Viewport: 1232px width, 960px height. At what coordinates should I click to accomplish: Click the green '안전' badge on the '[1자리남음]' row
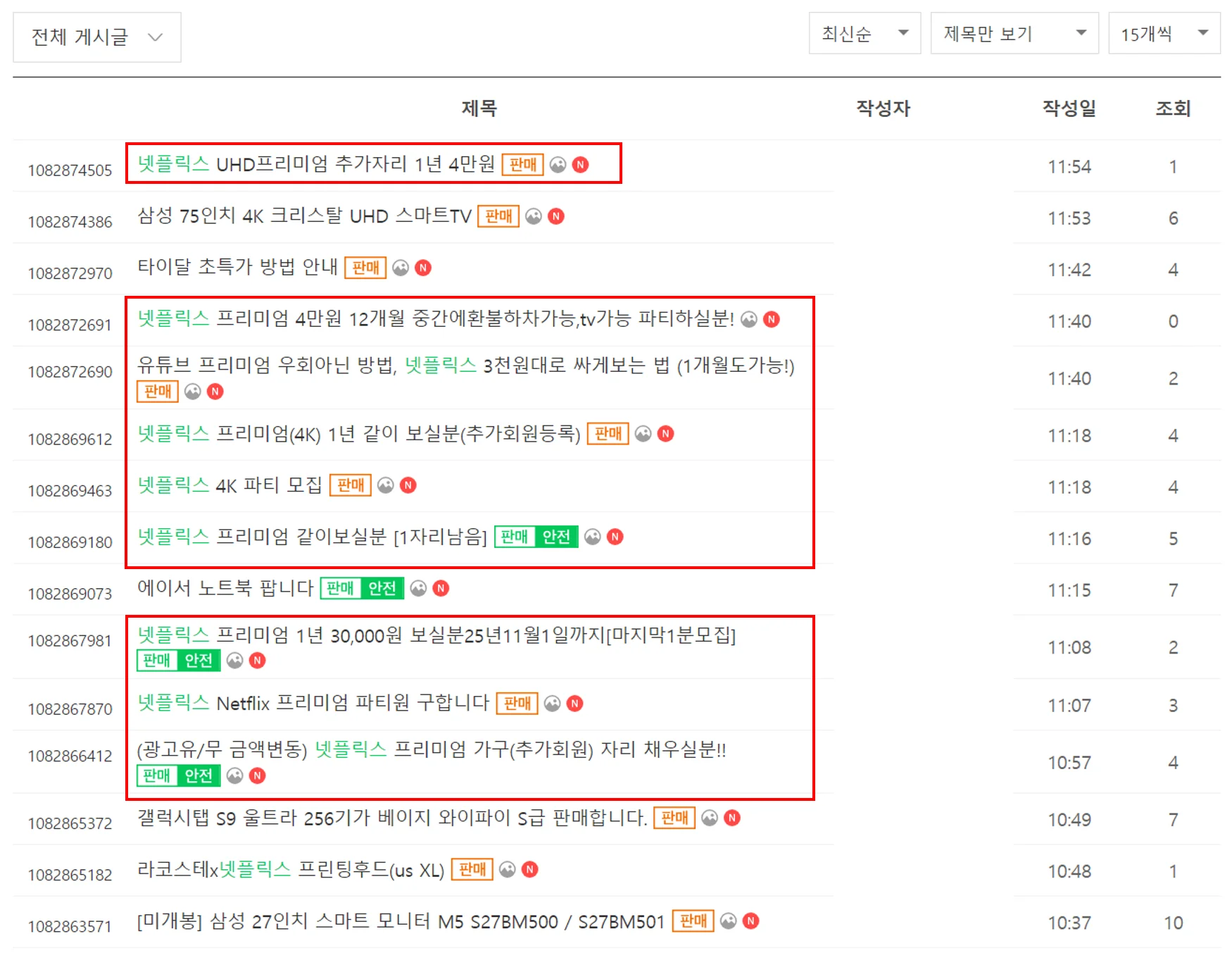pyautogui.click(x=556, y=537)
